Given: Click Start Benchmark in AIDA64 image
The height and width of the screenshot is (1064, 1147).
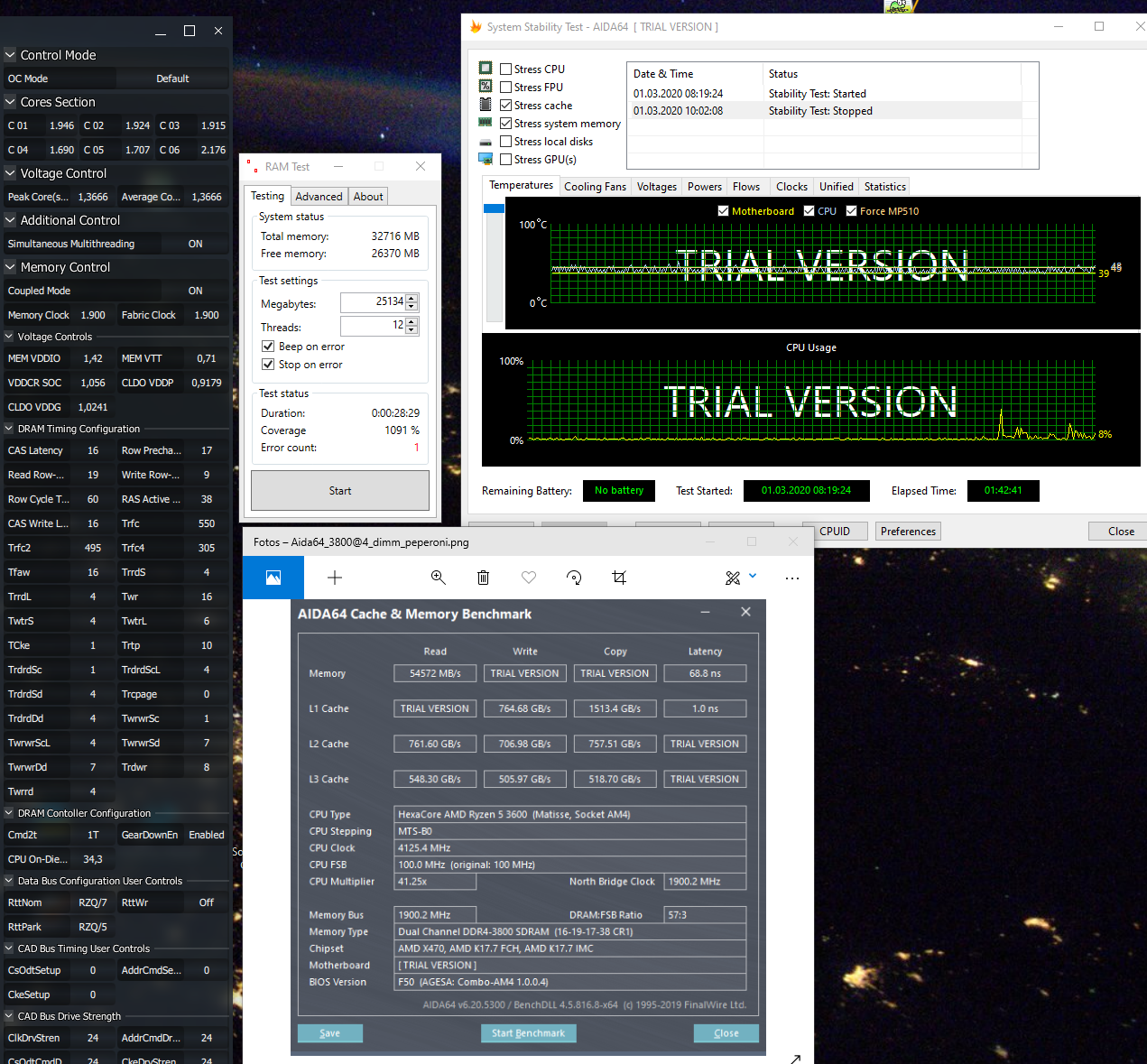Looking at the screenshot, I should tap(528, 1033).
